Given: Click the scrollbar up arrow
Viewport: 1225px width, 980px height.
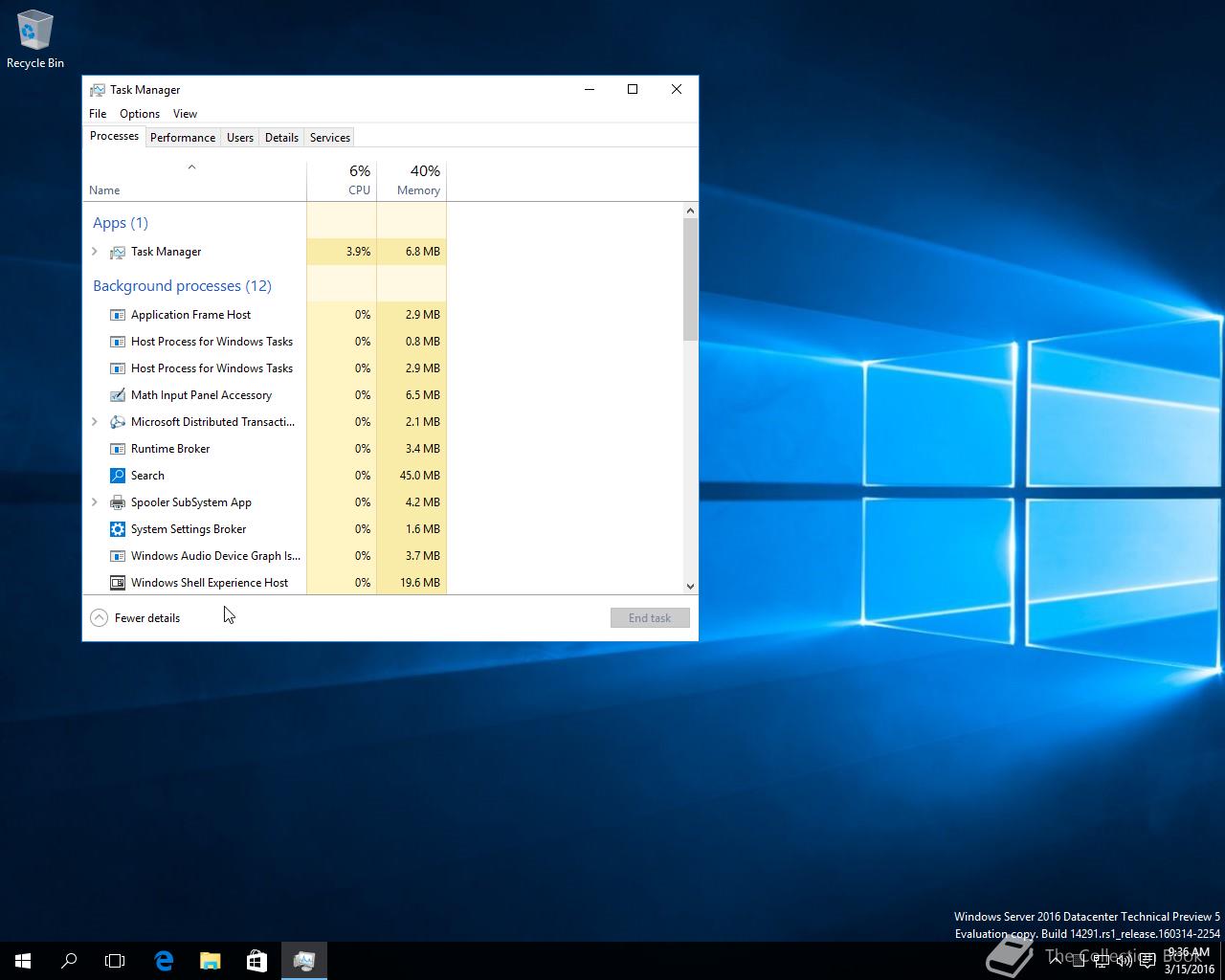Looking at the screenshot, I should [690, 211].
